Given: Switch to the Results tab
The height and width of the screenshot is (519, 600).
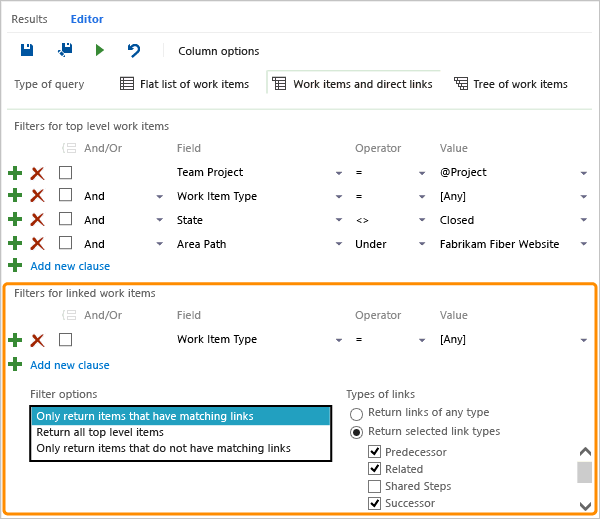Looking at the screenshot, I should click(x=29, y=19).
